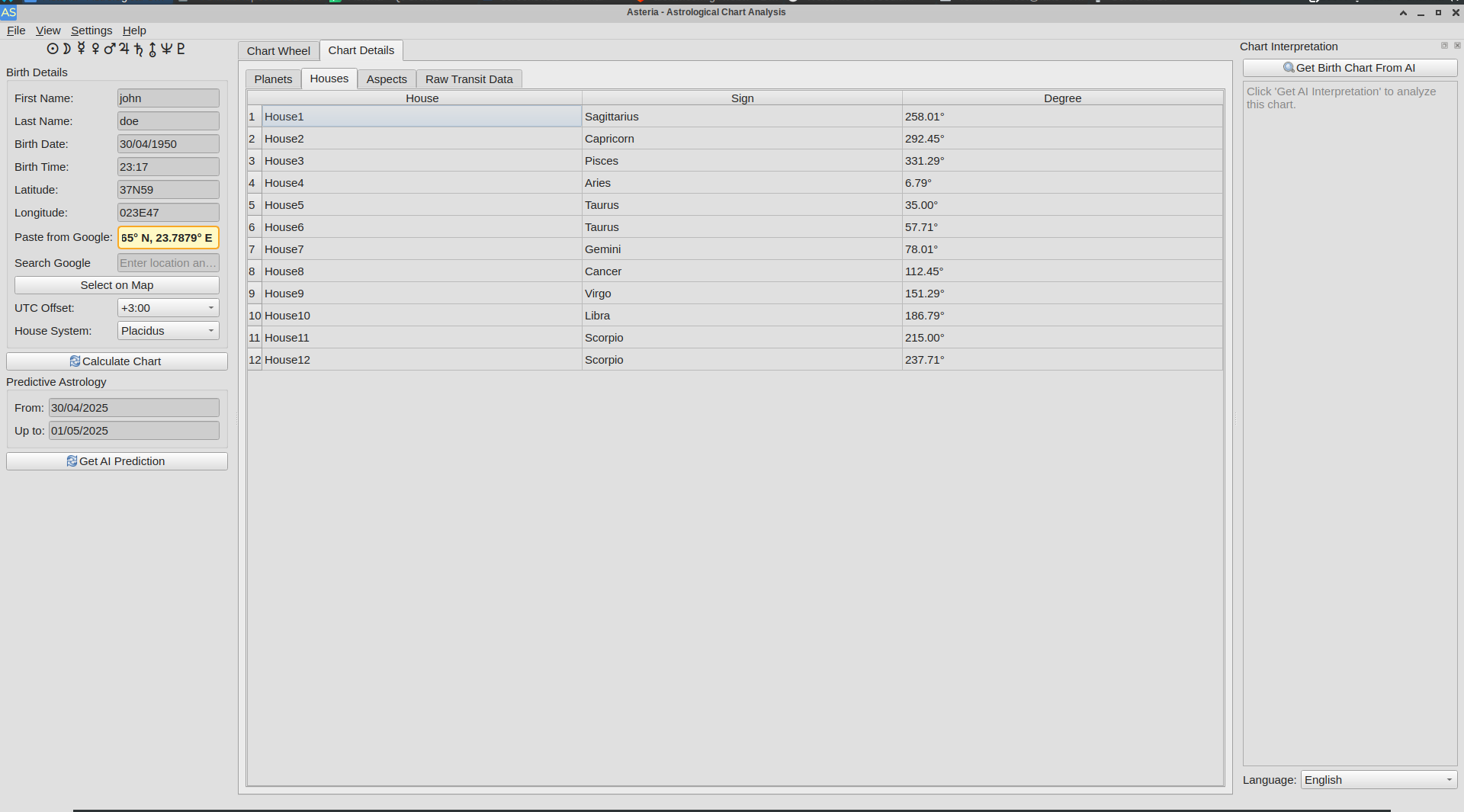Image resolution: width=1464 pixels, height=812 pixels.
Task: Float the Chart Interpretation panel
Action: (x=1444, y=46)
